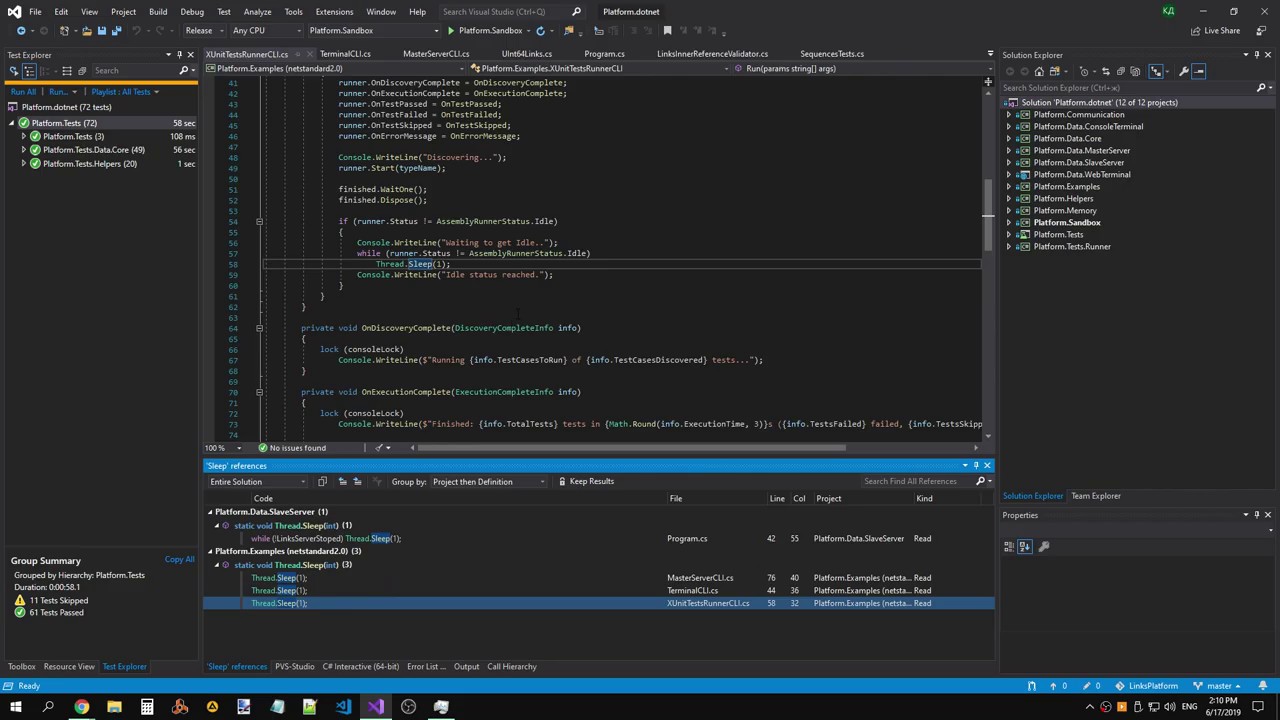Go to next location in references list
Screen dimensions: 1280x720
pyautogui.click(x=357, y=482)
